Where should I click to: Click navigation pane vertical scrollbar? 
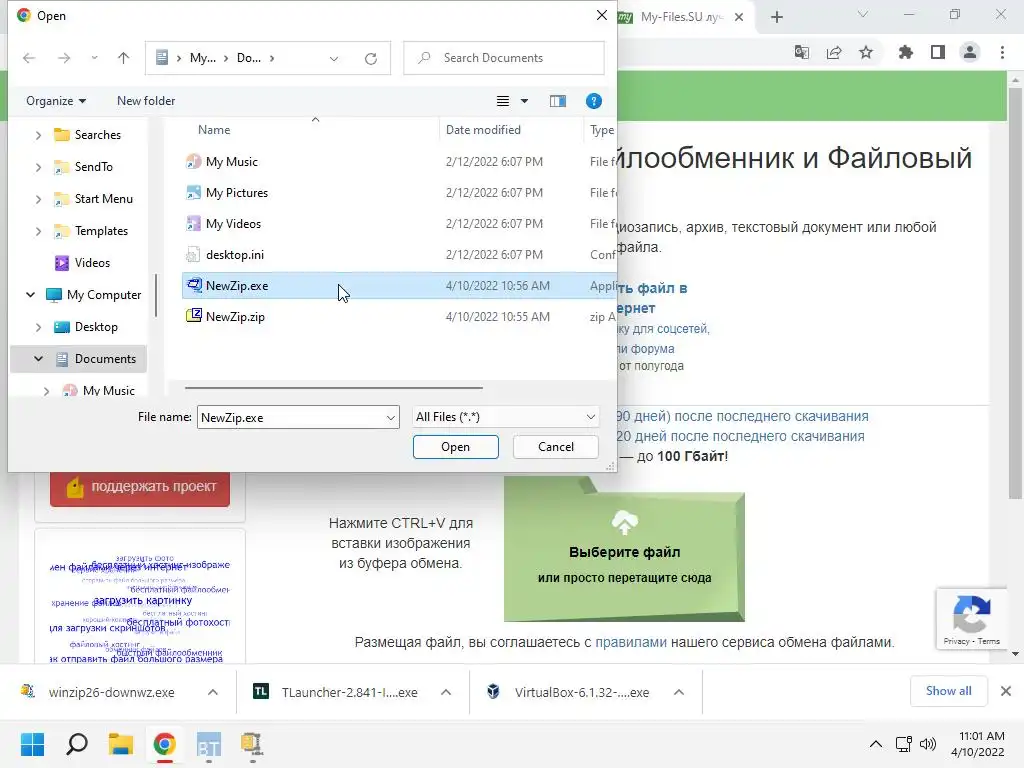pos(156,295)
